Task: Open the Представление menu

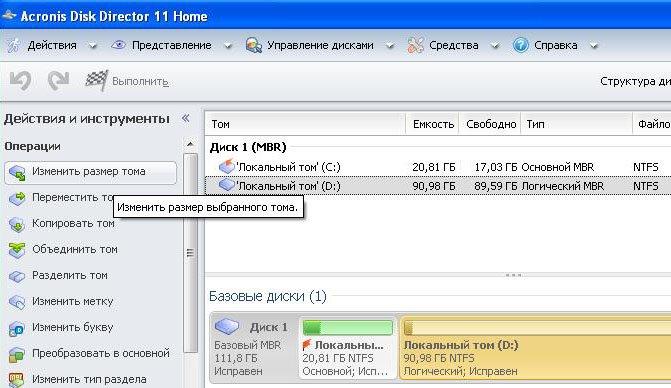Action: click(172, 45)
